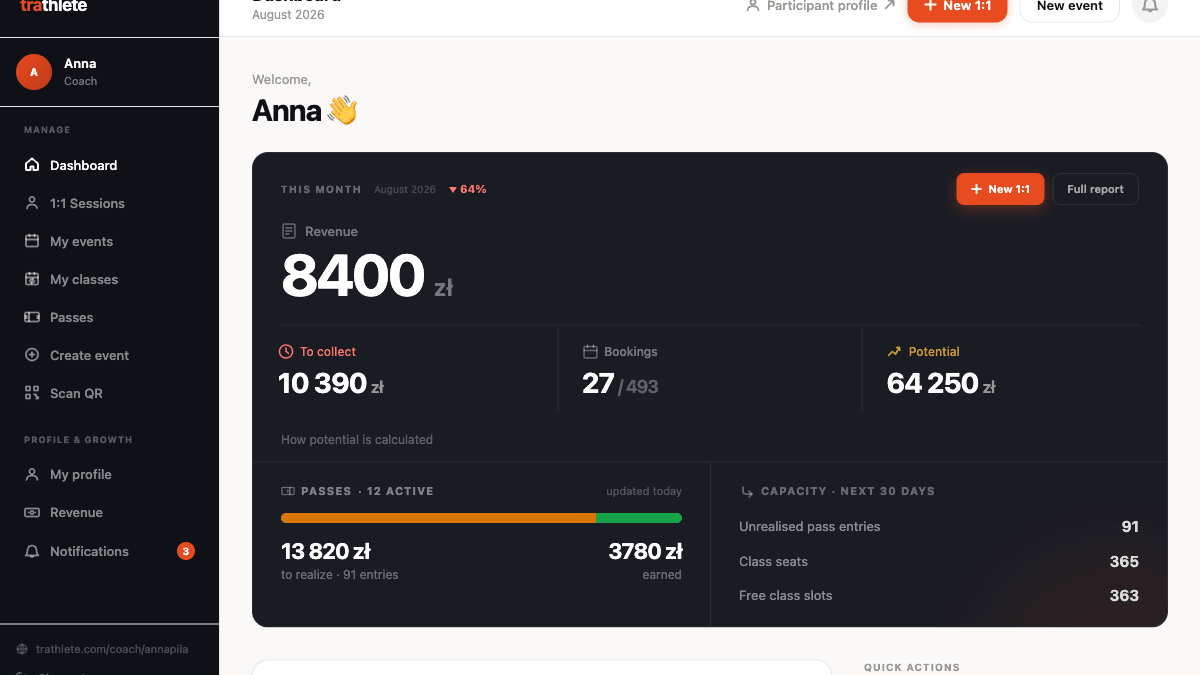The width and height of the screenshot is (1200, 675).
Task: Click Anna's avatar circle
Action: click(34, 72)
